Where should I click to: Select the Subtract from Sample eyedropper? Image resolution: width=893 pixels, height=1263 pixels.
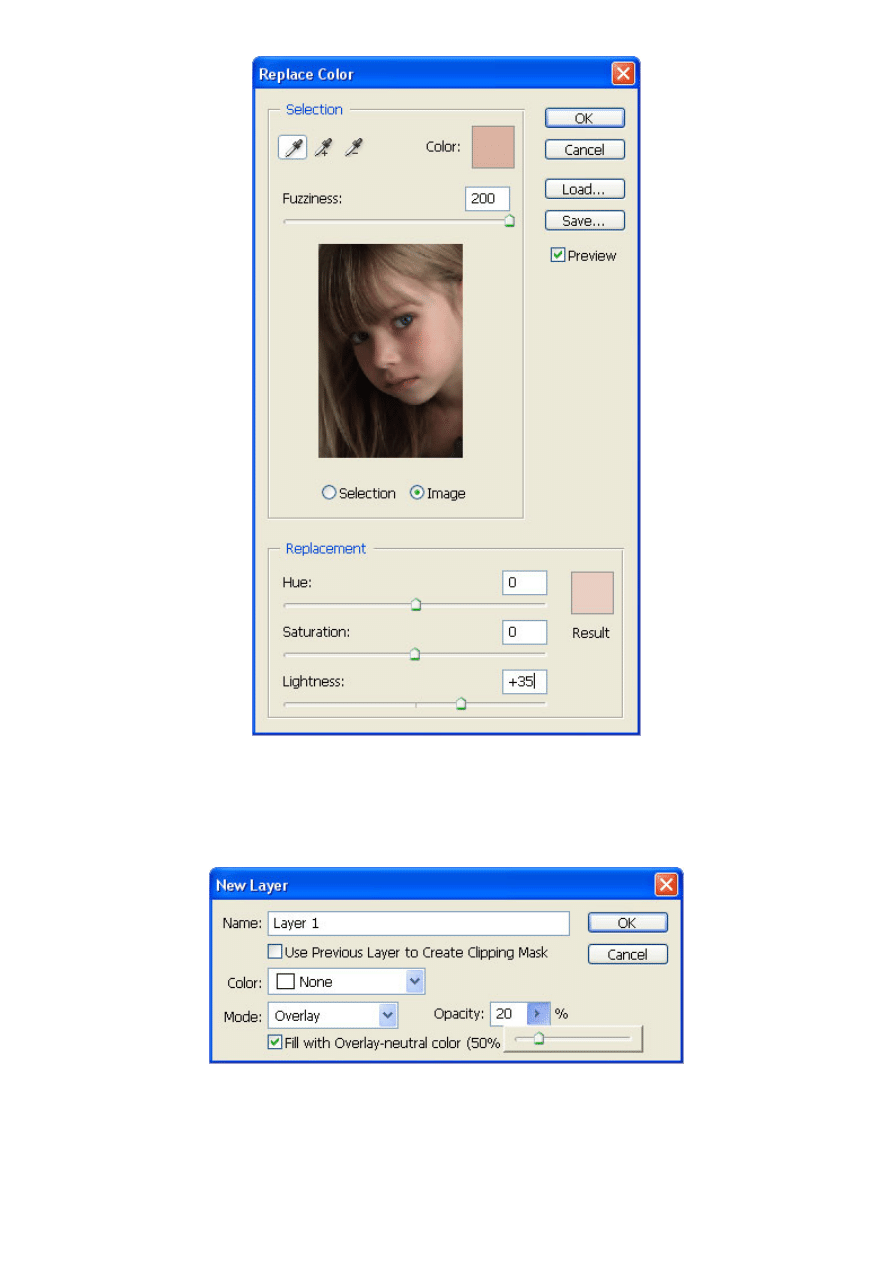(353, 148)
